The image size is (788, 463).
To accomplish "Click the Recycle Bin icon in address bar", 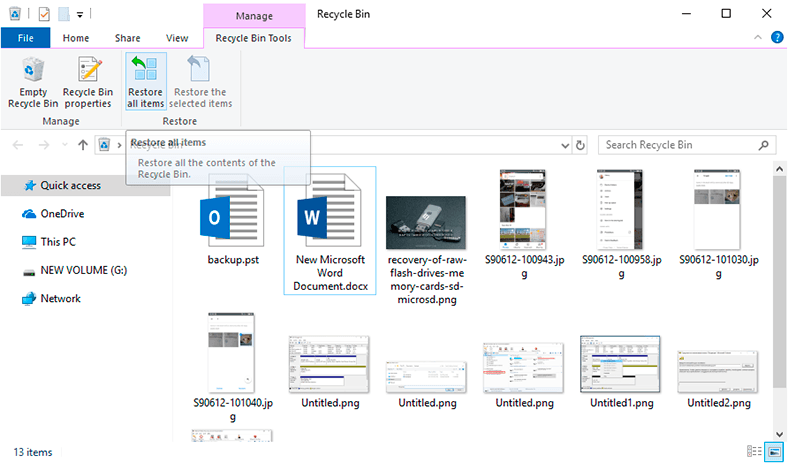I will coord(104,145).
